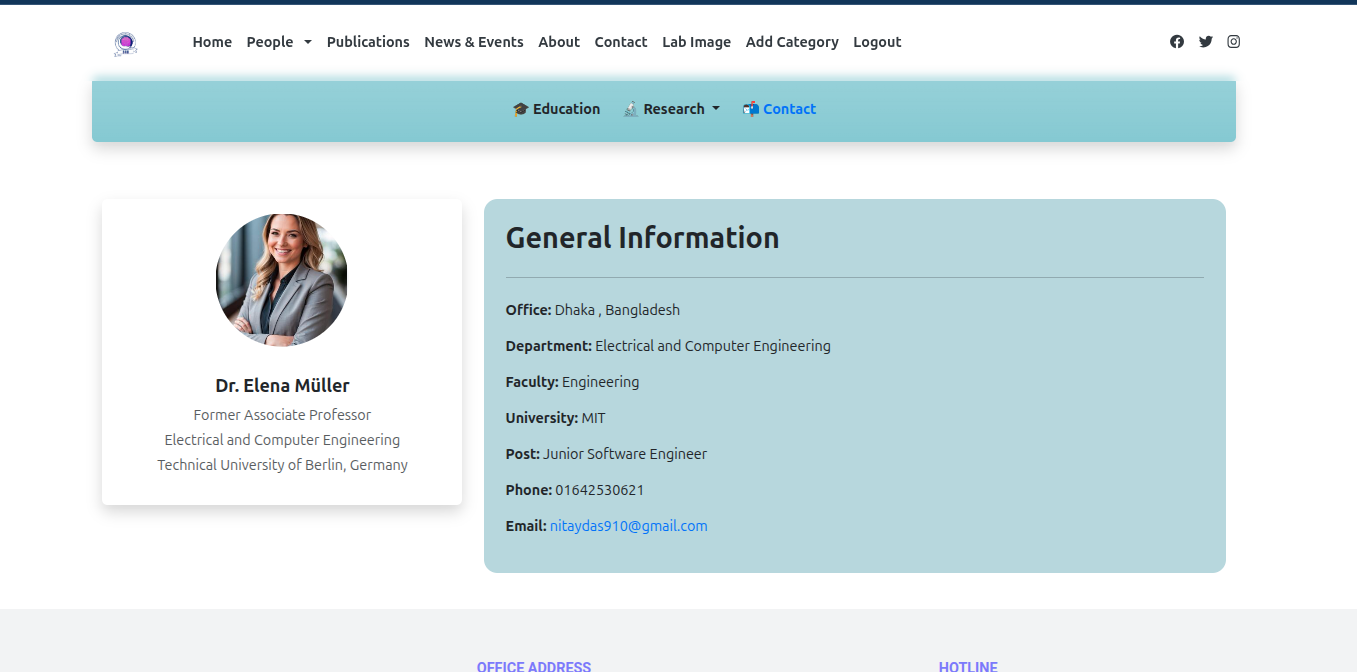Click the nitaydas910@gmail.com email link
This screenshot has width=1357, height=672.
click(628, 526)
